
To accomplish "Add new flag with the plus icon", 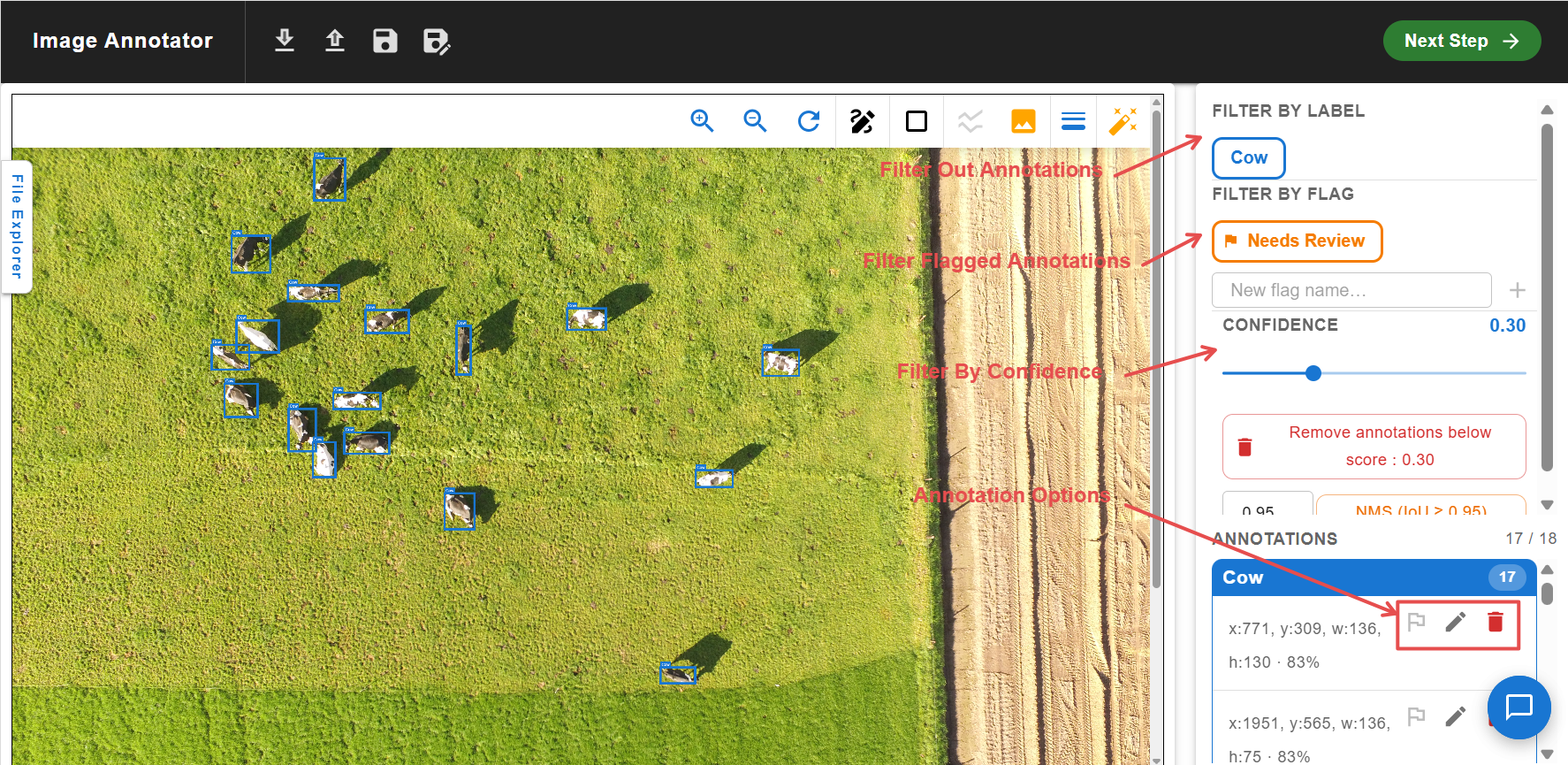I will point(1518,290).
